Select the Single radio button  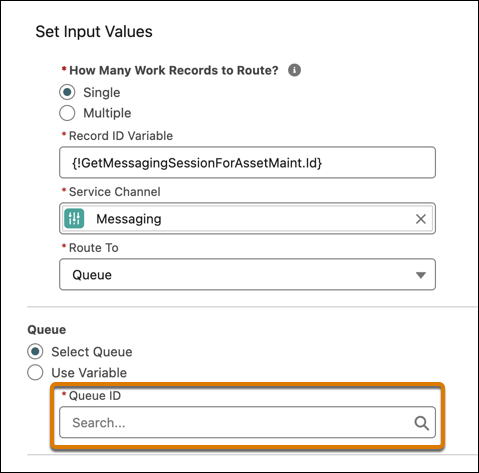[x=67, y=92]
